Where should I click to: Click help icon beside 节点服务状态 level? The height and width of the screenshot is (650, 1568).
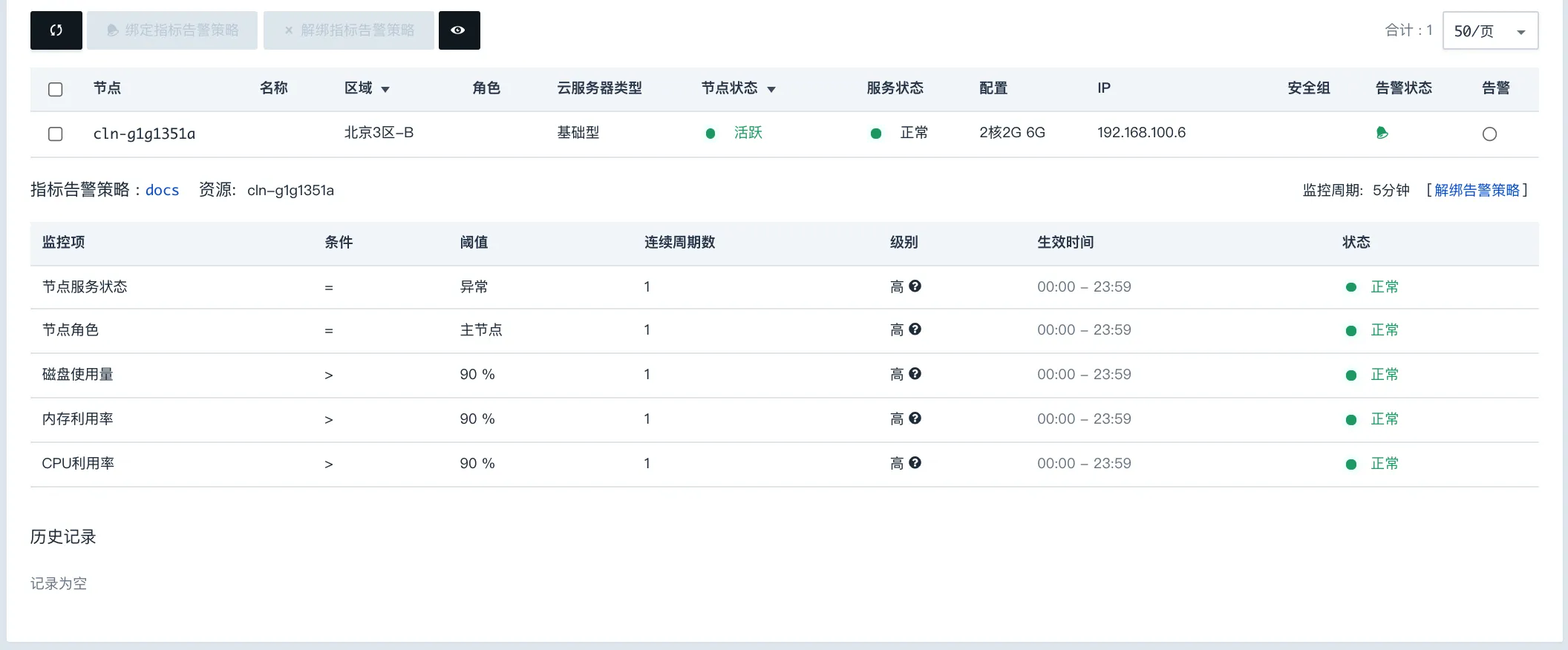915,286
